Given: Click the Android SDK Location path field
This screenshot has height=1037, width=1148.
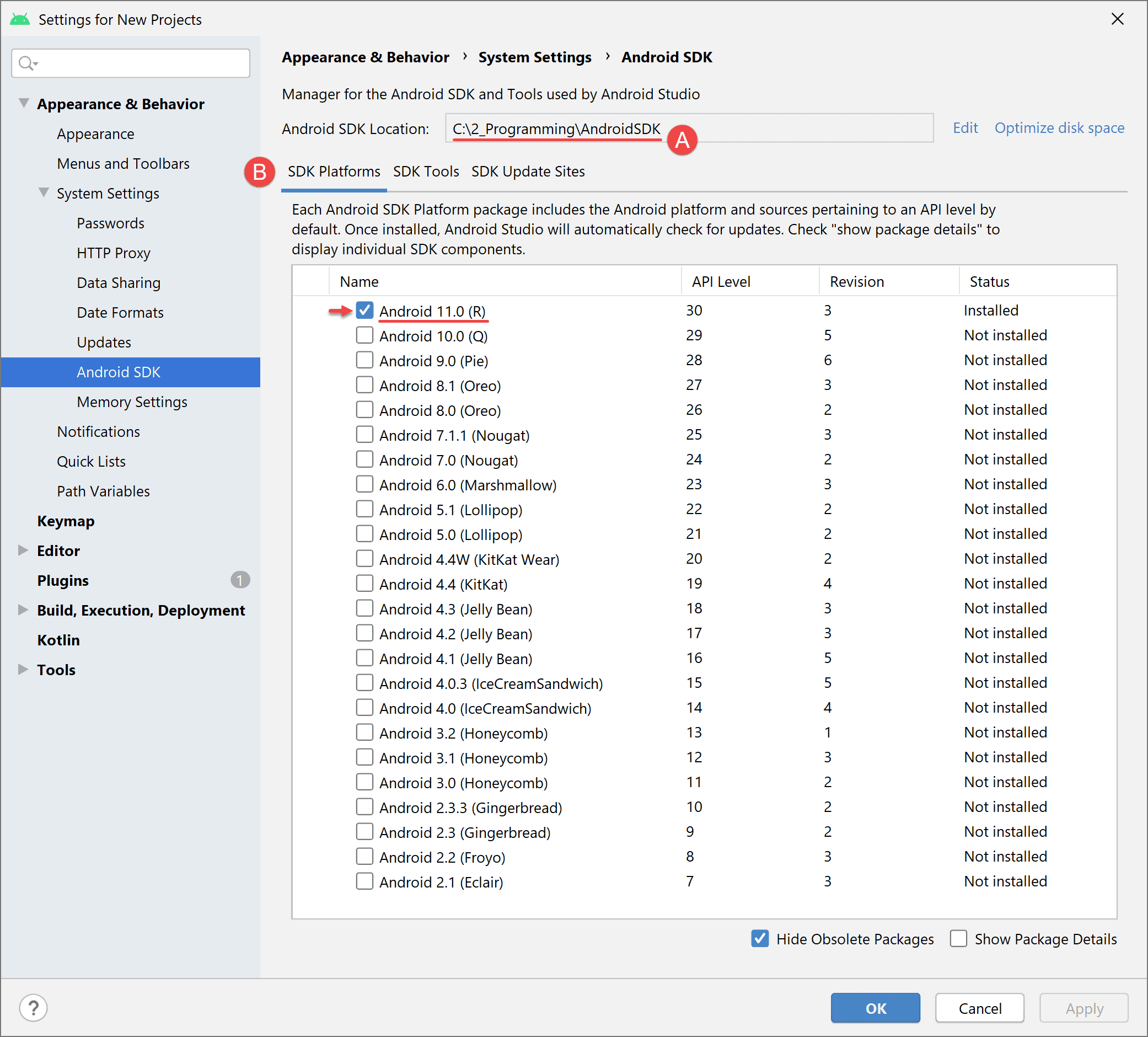Looking at the screenshot, I should [x=689, y=128].
